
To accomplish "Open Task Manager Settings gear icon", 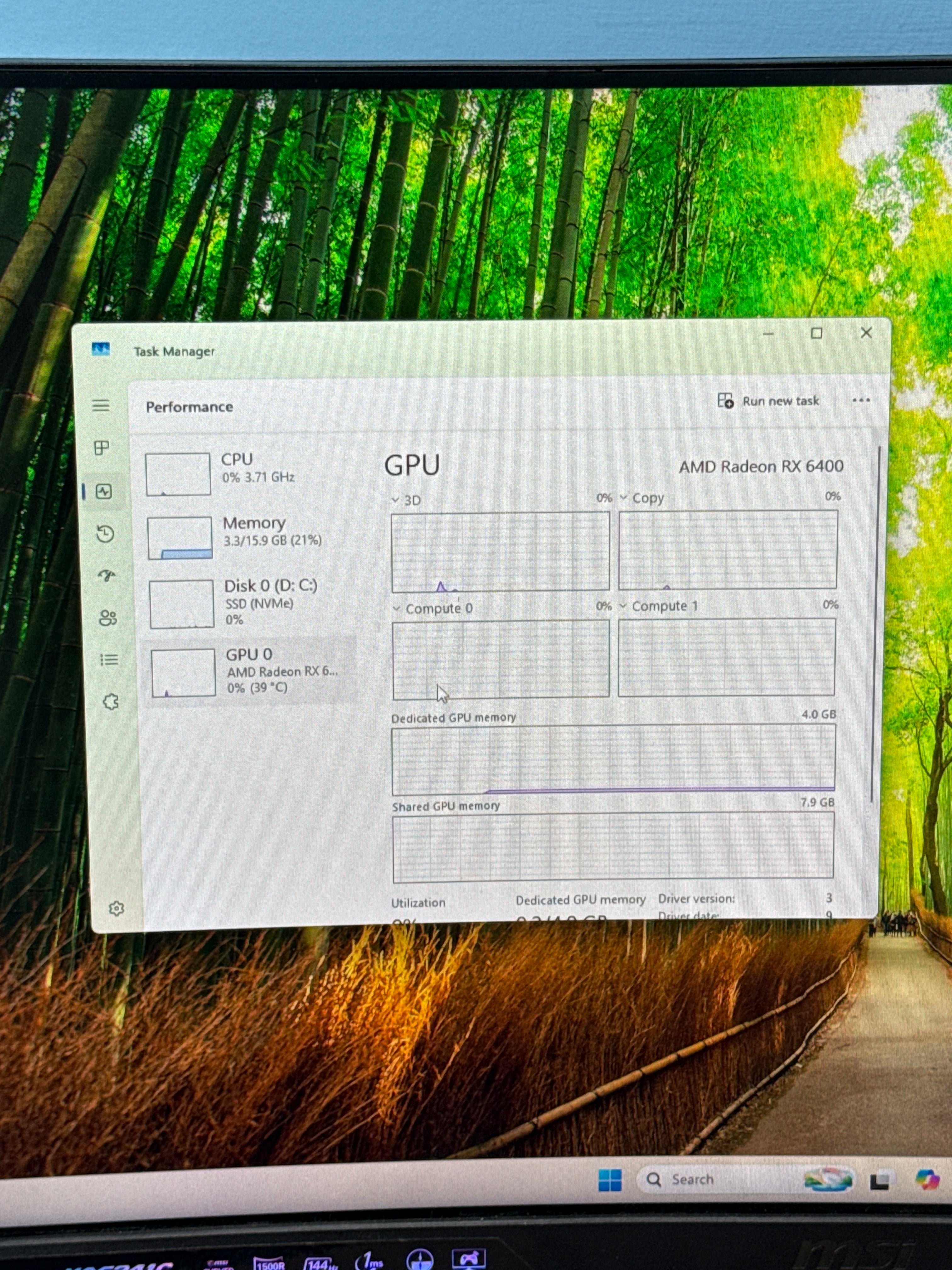I will (116, 908).
